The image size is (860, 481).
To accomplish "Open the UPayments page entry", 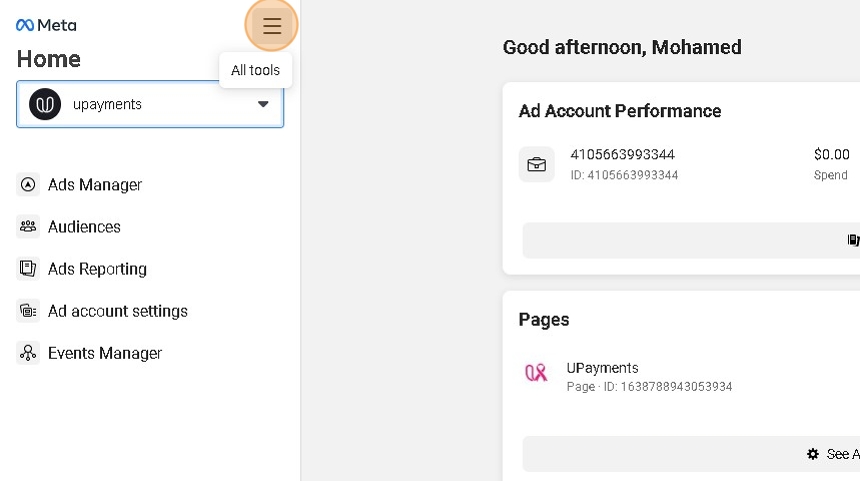I will pos(602,368).
